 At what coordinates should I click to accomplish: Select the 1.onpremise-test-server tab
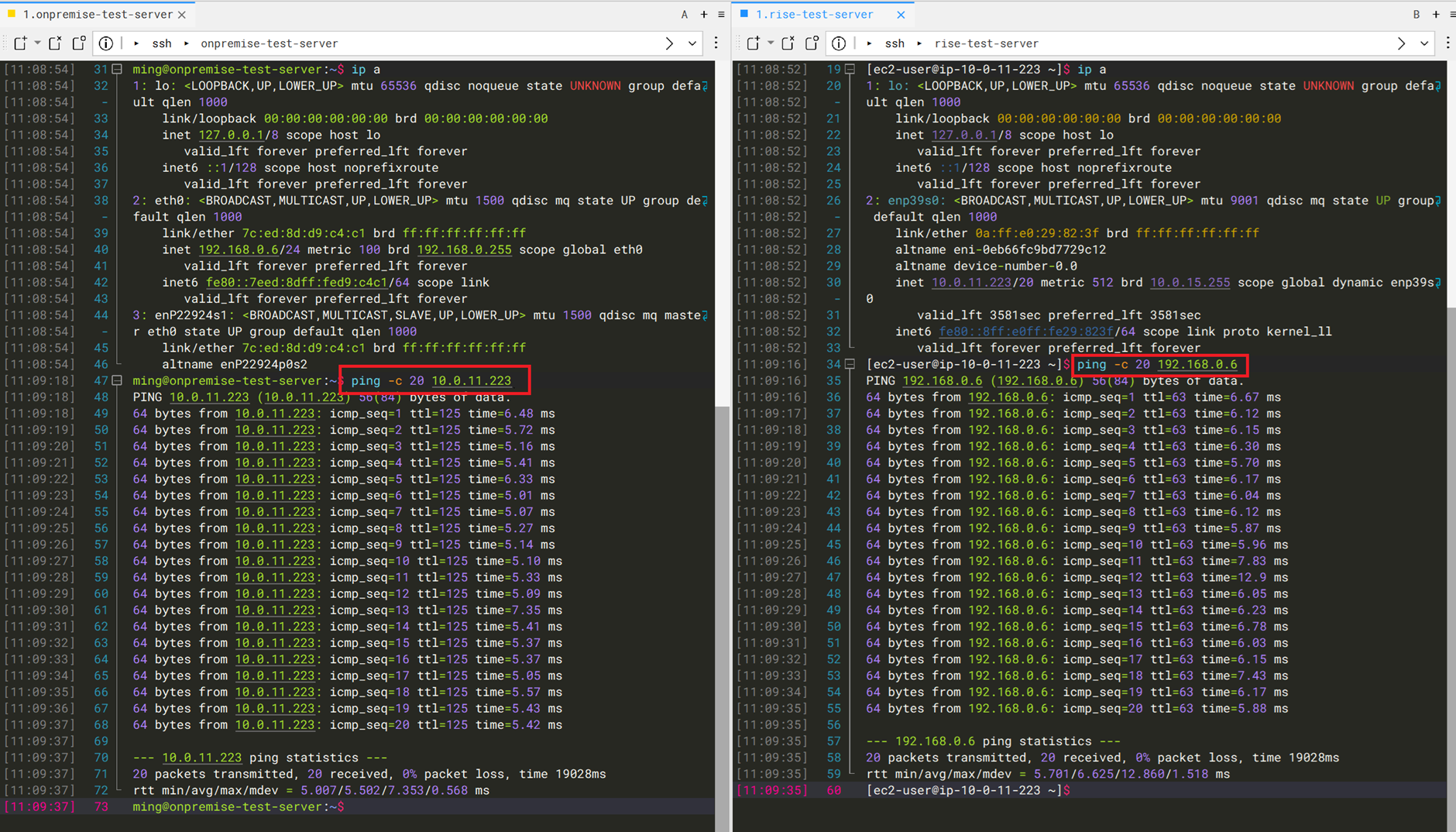pos(98,14)
